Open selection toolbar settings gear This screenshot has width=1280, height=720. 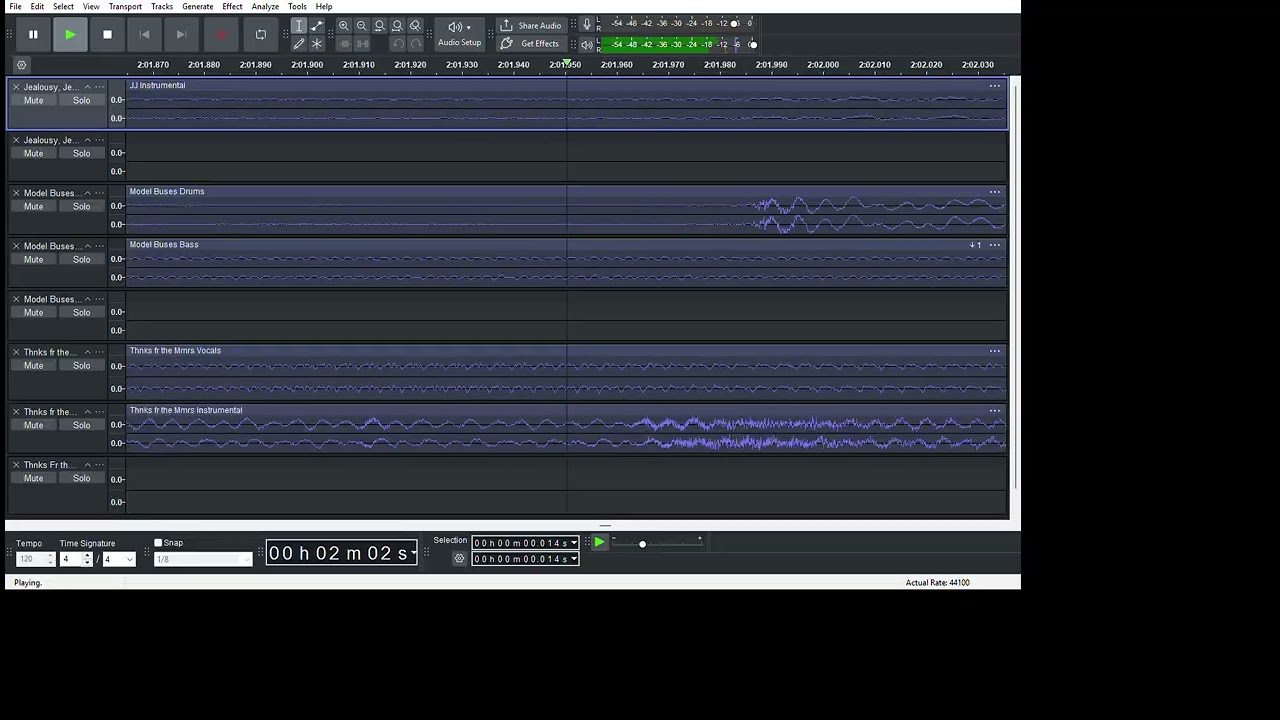[x=459, y=559]
